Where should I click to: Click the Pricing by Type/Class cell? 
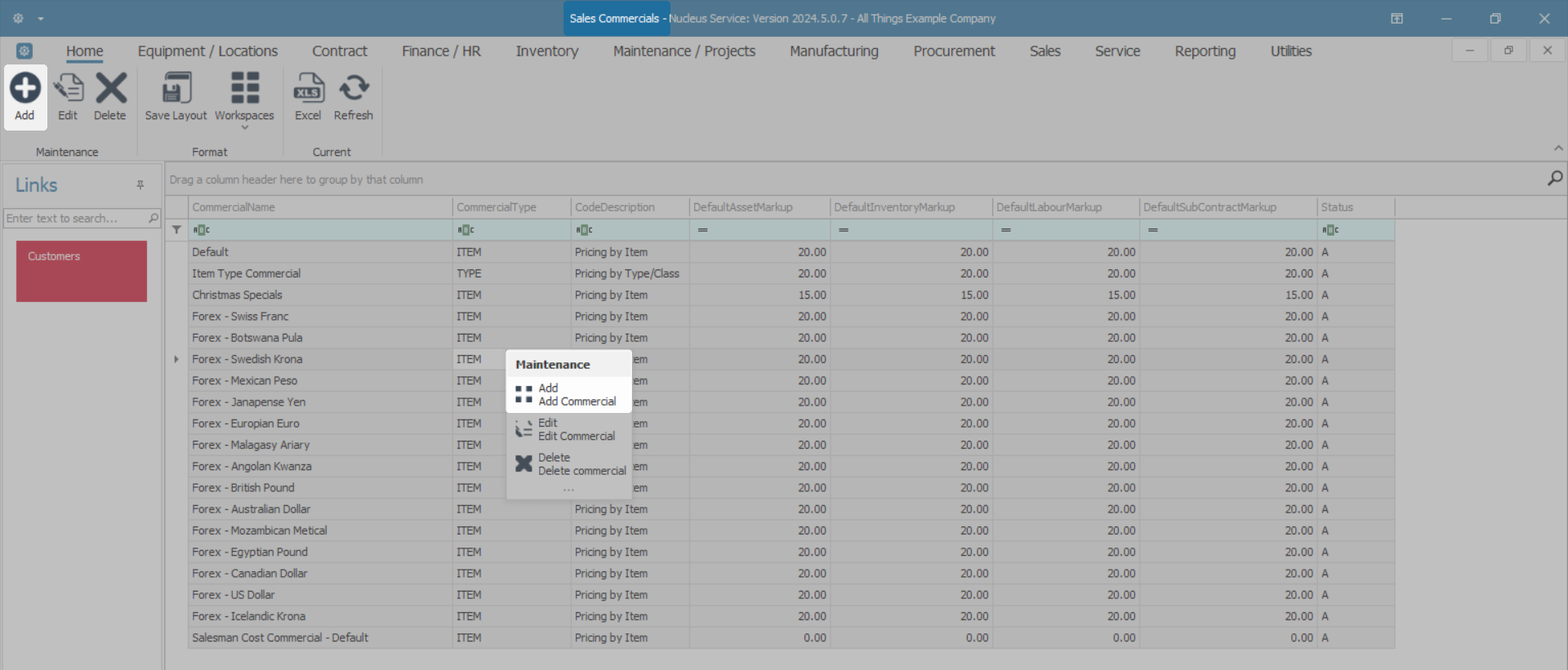point(630,273)
